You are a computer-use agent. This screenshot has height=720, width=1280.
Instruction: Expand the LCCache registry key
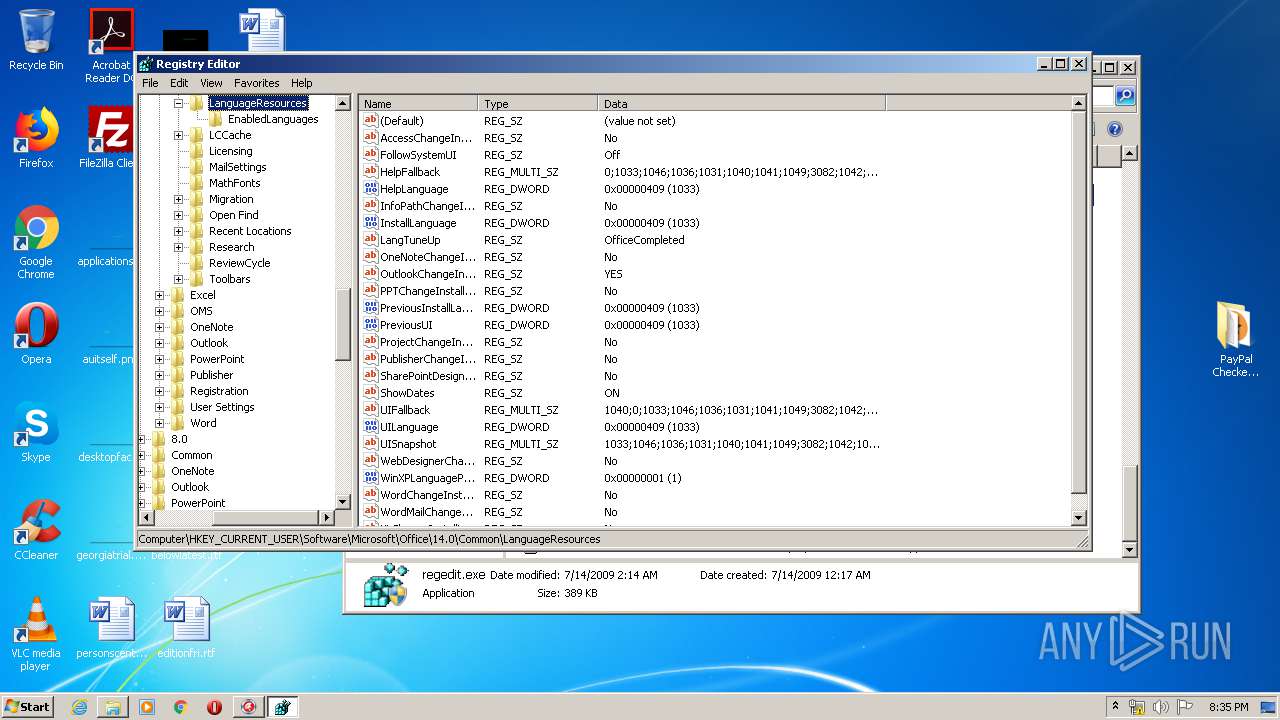[179, 135]
